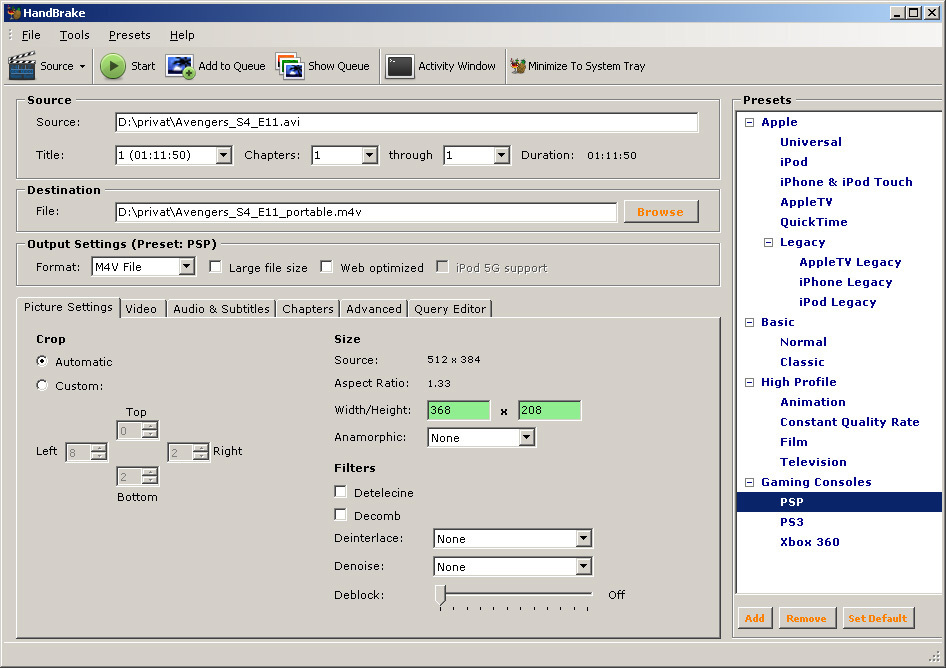This screenshot has height=668, width=946.
Task: Open the Title dropdown
Action: tap(224, 155)
